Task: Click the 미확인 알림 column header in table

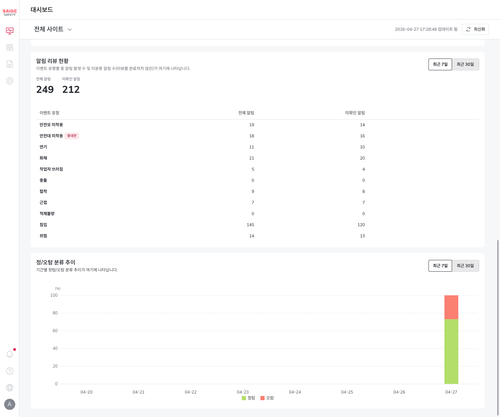Action: click(355, 113)
